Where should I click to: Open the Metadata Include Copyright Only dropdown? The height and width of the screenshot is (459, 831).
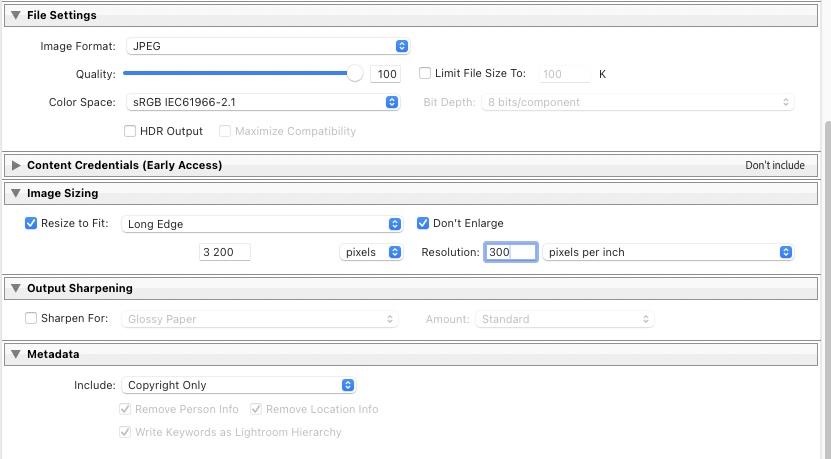238,385
